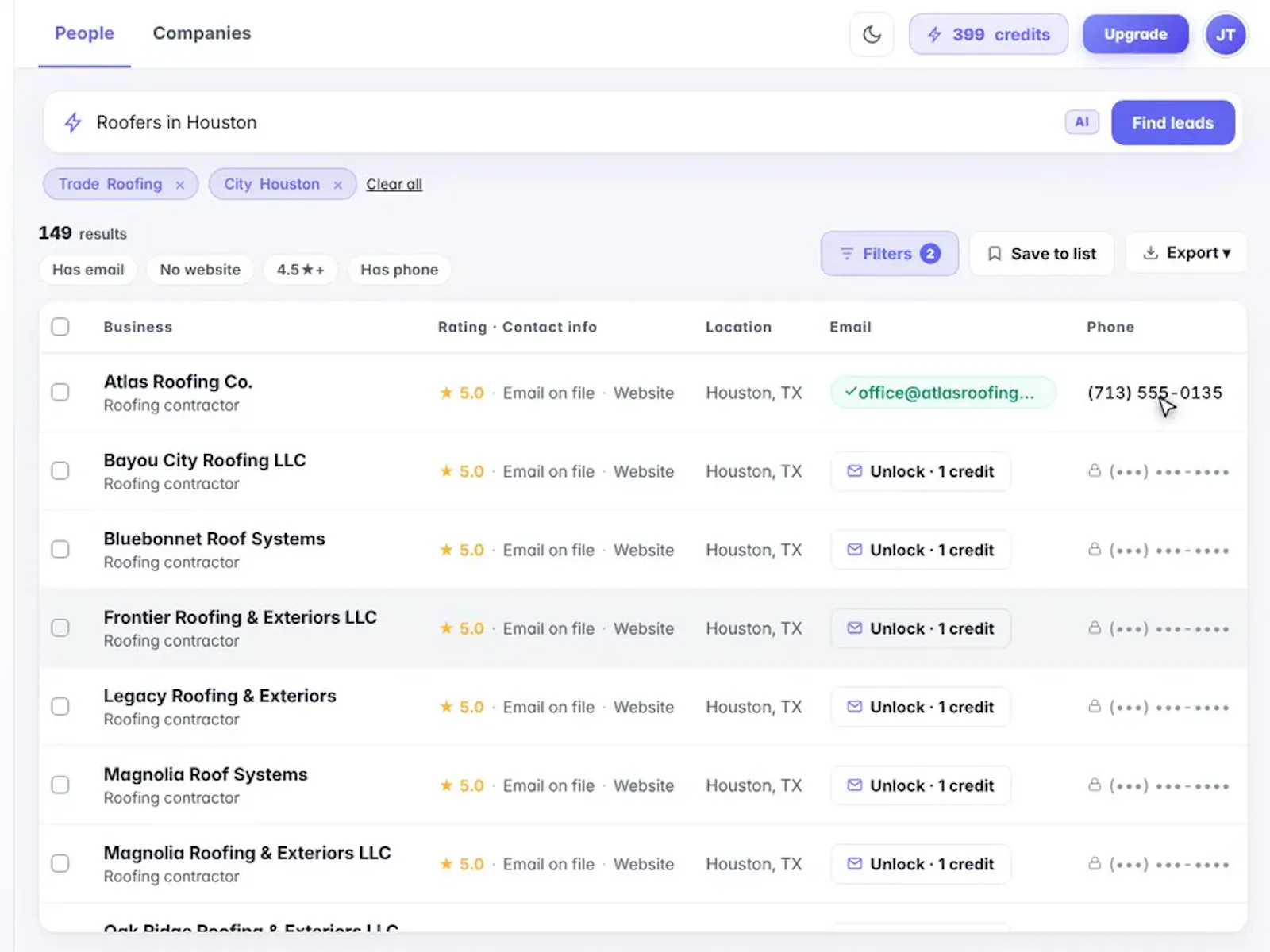This screenshot has height=952, width=1270.
Task: Check the Frontier Roofing & Exteriors row
Action: [x=60, y=628]
